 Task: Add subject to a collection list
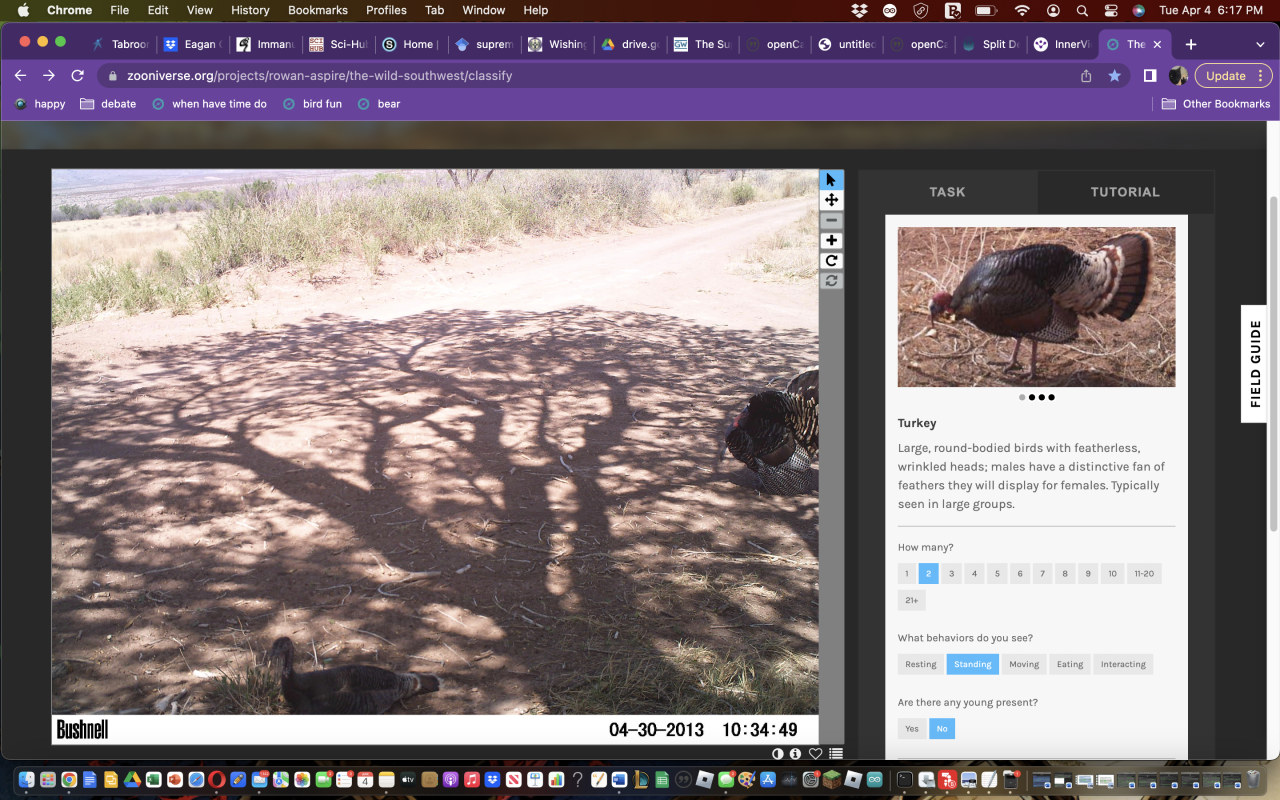click(x=836, y=754)
